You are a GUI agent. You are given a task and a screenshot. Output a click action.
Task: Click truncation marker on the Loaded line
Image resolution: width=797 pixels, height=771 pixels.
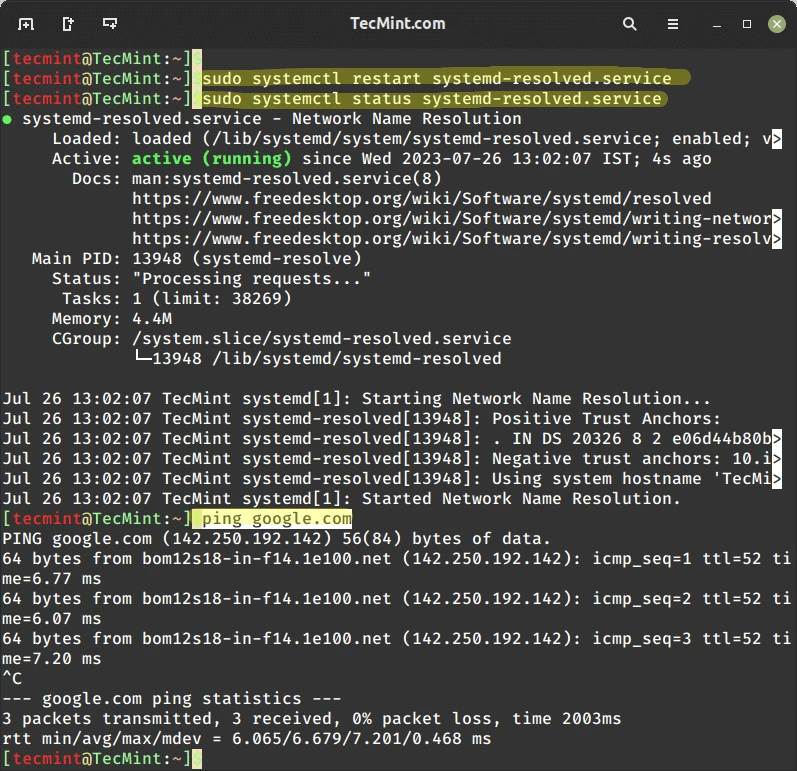tap(777, 139)
